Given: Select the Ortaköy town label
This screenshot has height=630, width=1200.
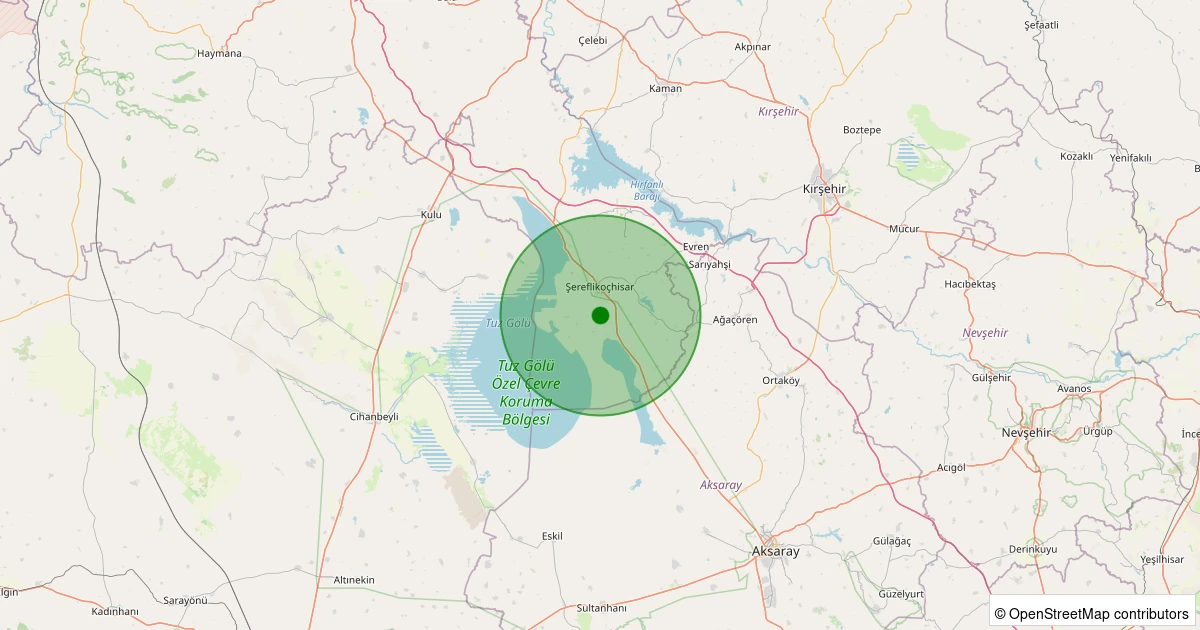Looking at the screenshot, I should click(x=781, y=380).
